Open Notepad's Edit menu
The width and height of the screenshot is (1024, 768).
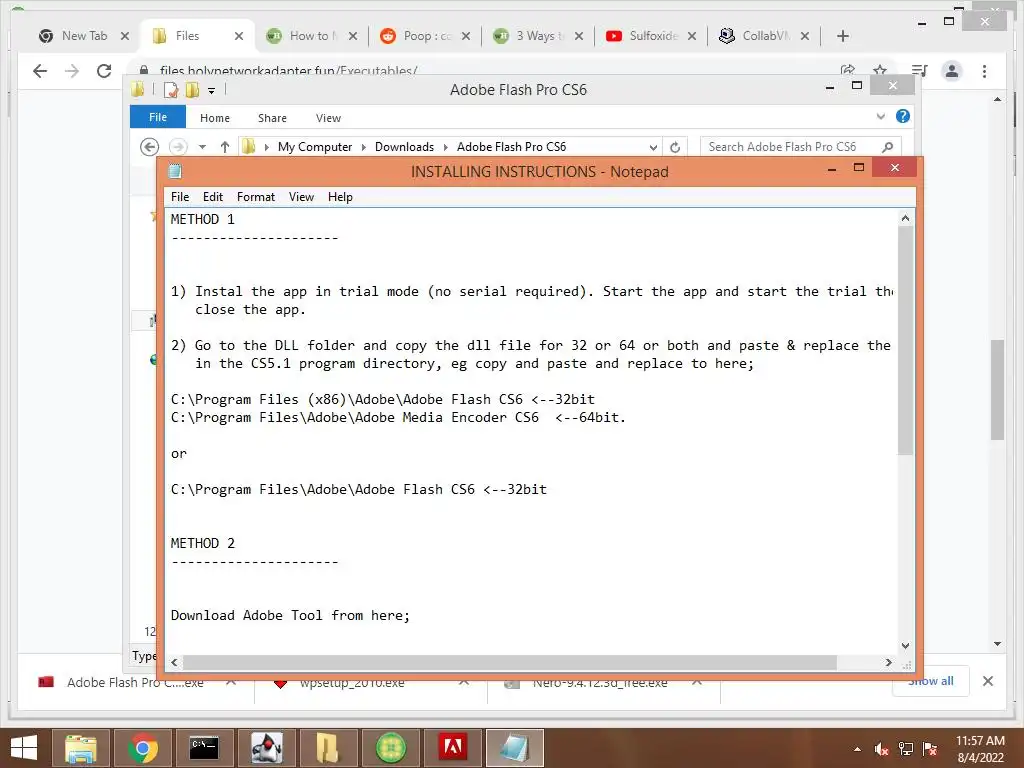click(x=213, y=197)
